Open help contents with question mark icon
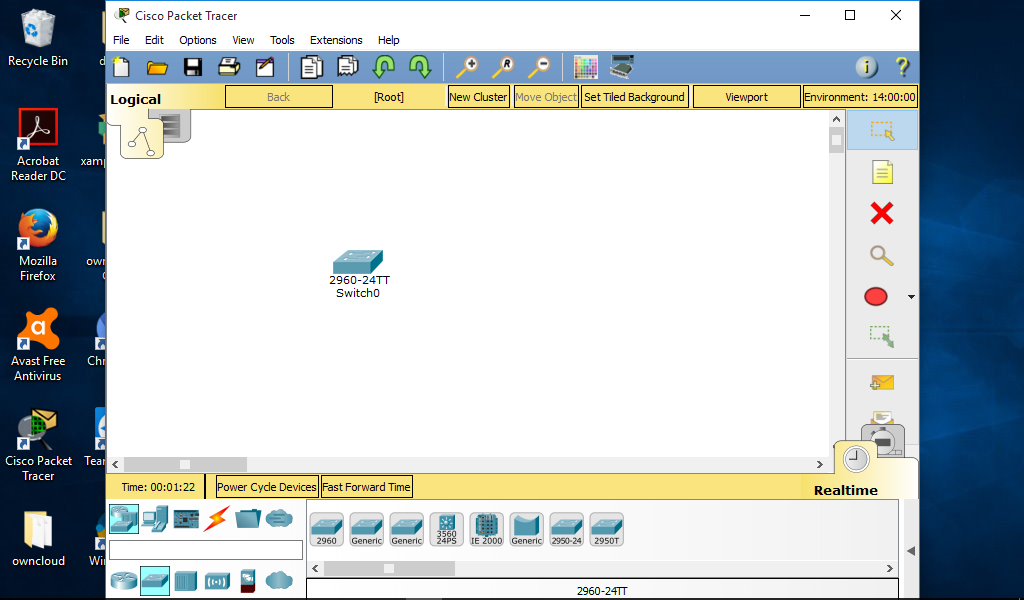 click(902, 67)
